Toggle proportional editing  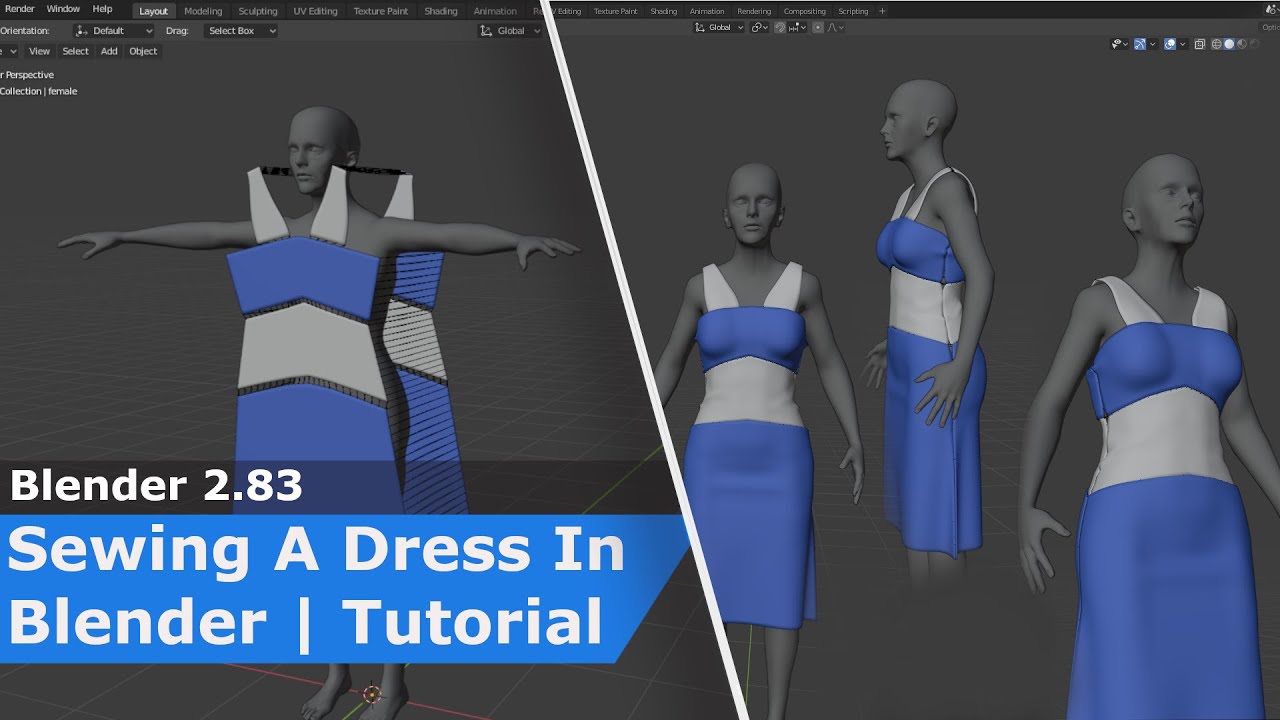(x=818, y=27)
